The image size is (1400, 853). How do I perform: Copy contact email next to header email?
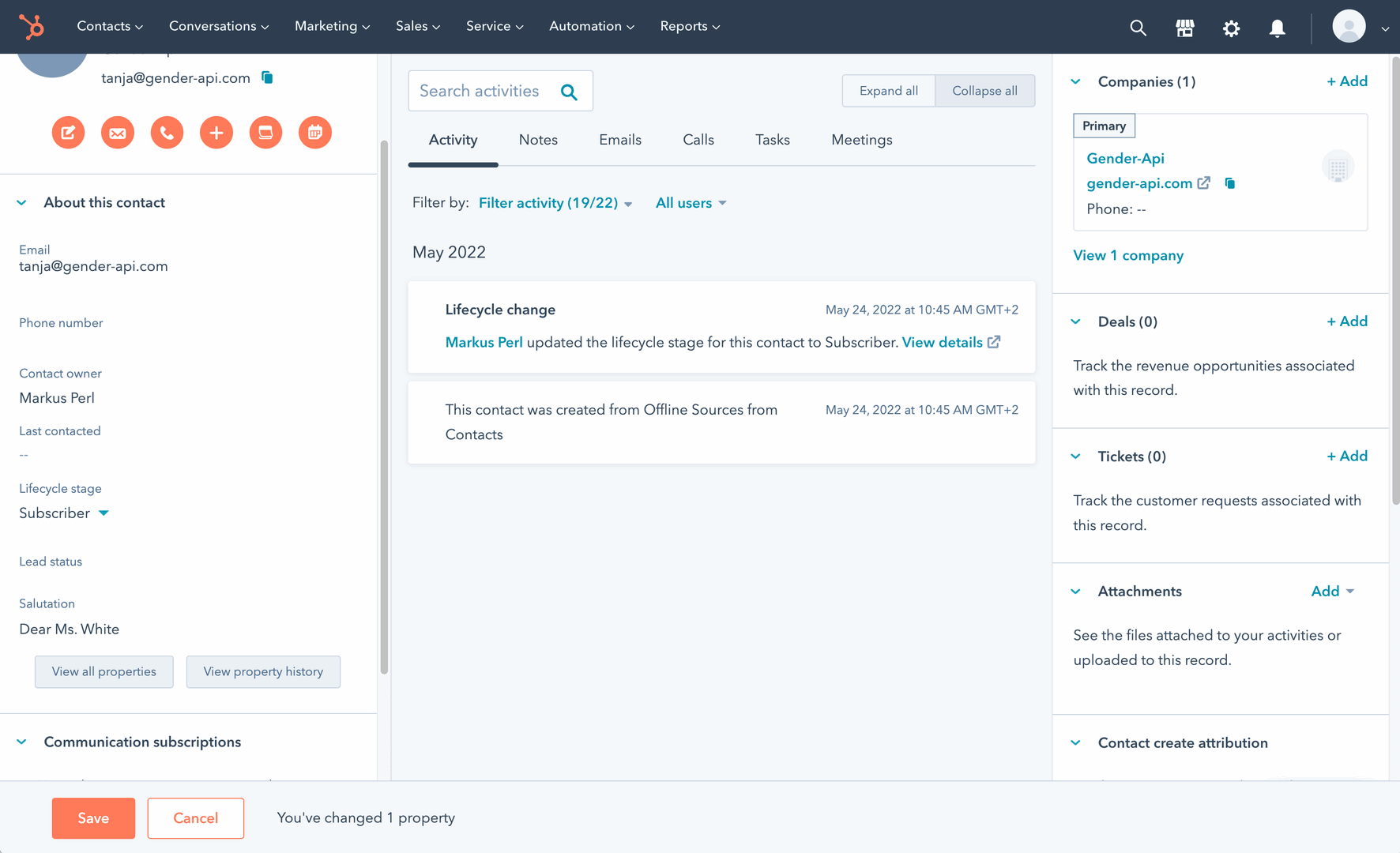(267, 77)
